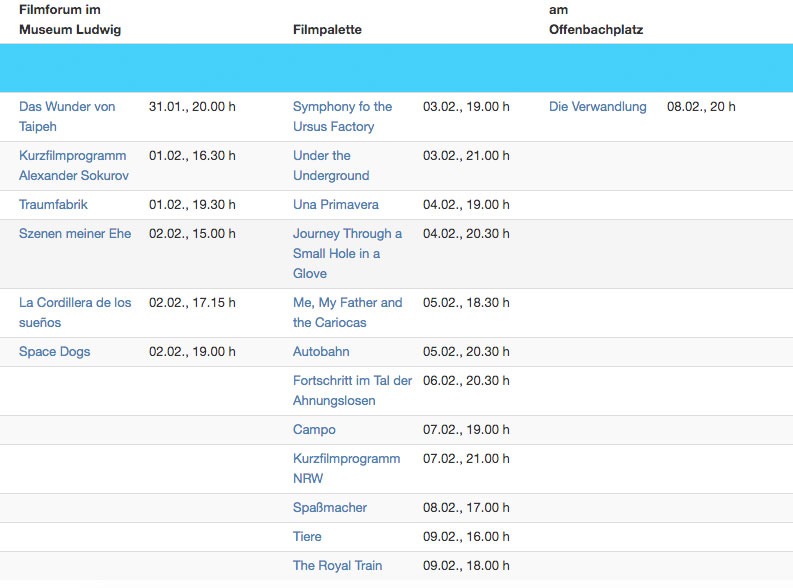The width and height of the screenshot is (793, 588).
Task: Select the showtime 03.02., 21.00 h
Action: (x=466, y=156)
